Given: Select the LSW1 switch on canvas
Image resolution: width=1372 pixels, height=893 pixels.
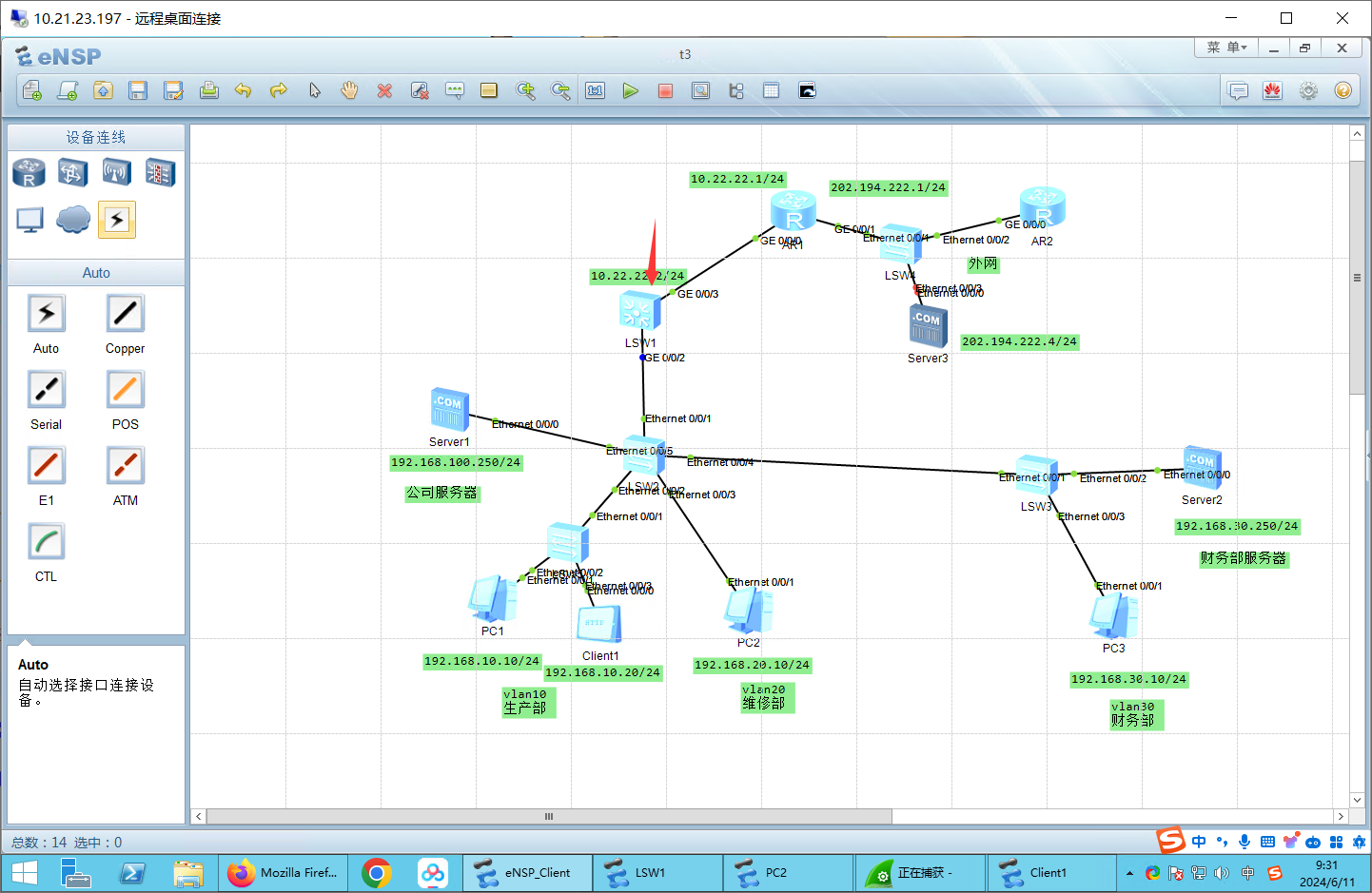Looking at the screenshot, I should click(x=639, y=312).
